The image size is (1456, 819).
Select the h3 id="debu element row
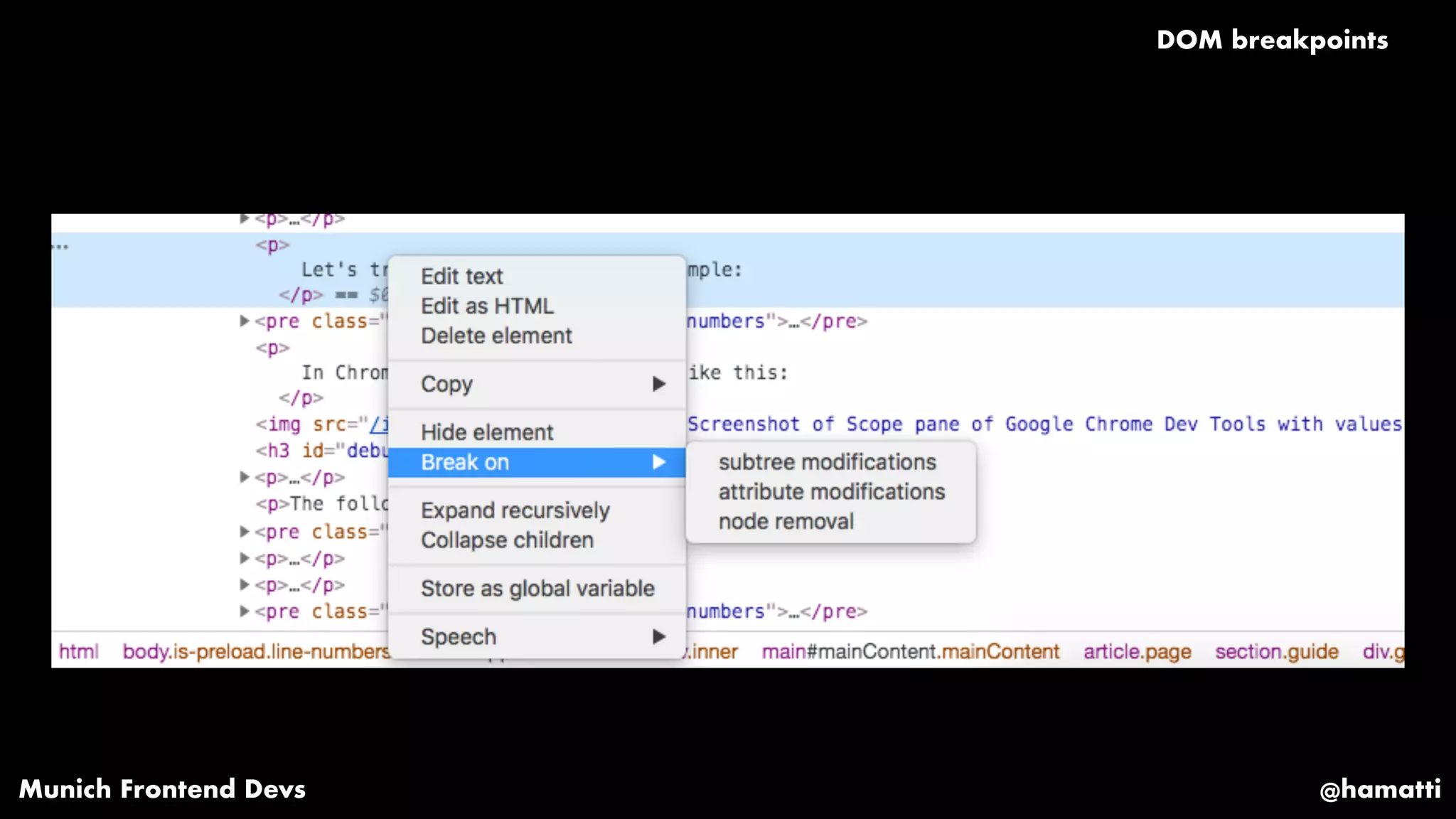pos(322,451)
